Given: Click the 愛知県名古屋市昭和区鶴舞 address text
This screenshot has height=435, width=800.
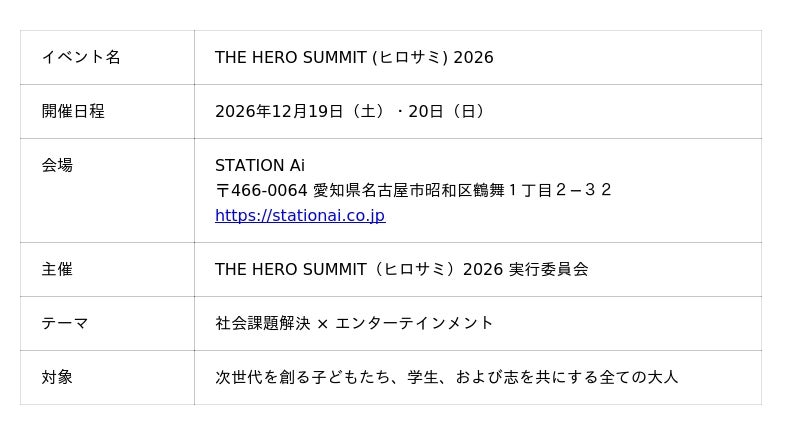Looking at the screenshot, I should tap(410, 190).
